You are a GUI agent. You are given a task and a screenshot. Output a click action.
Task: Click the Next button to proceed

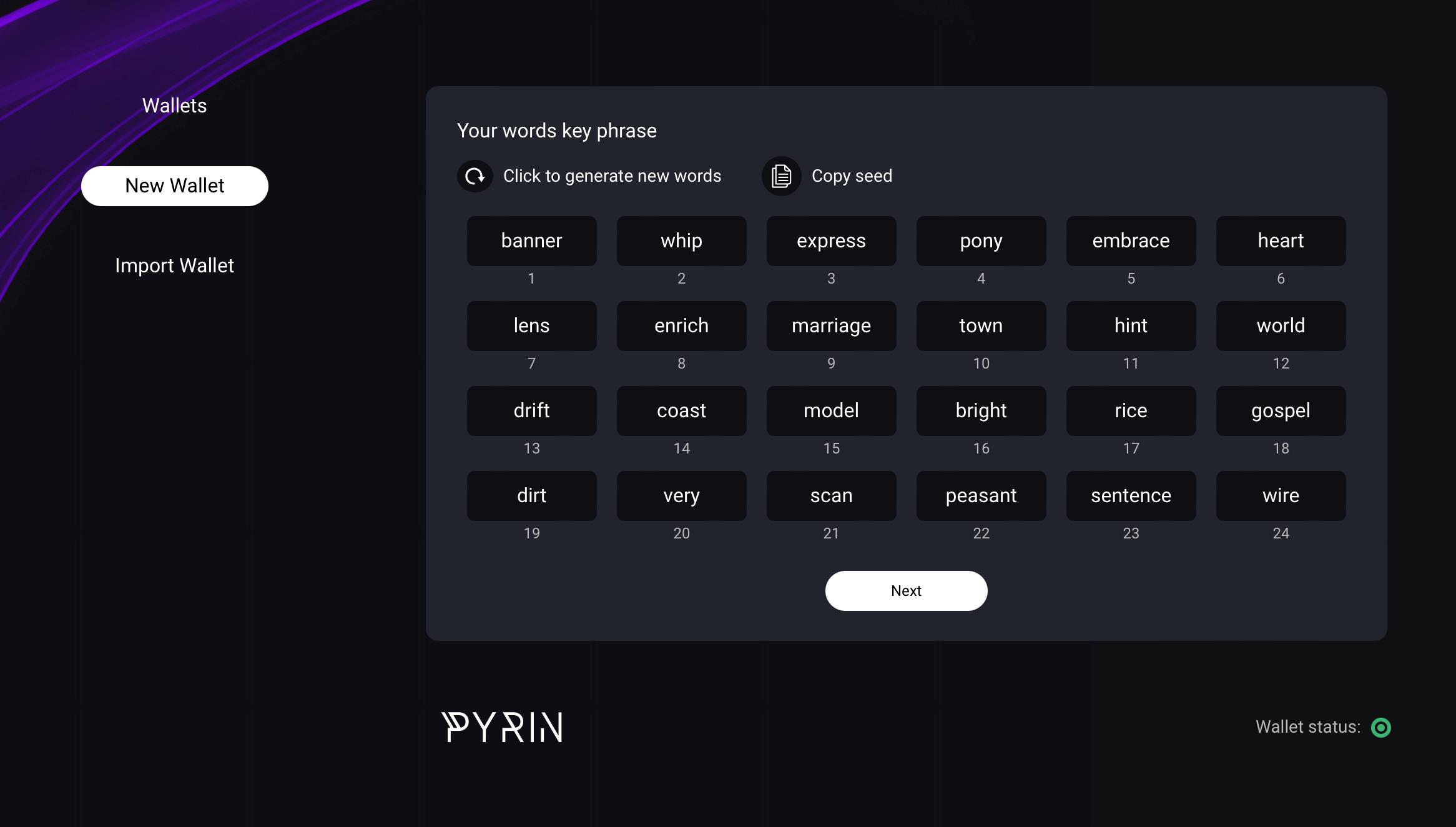pyautogui.click(x=906, y=590)
